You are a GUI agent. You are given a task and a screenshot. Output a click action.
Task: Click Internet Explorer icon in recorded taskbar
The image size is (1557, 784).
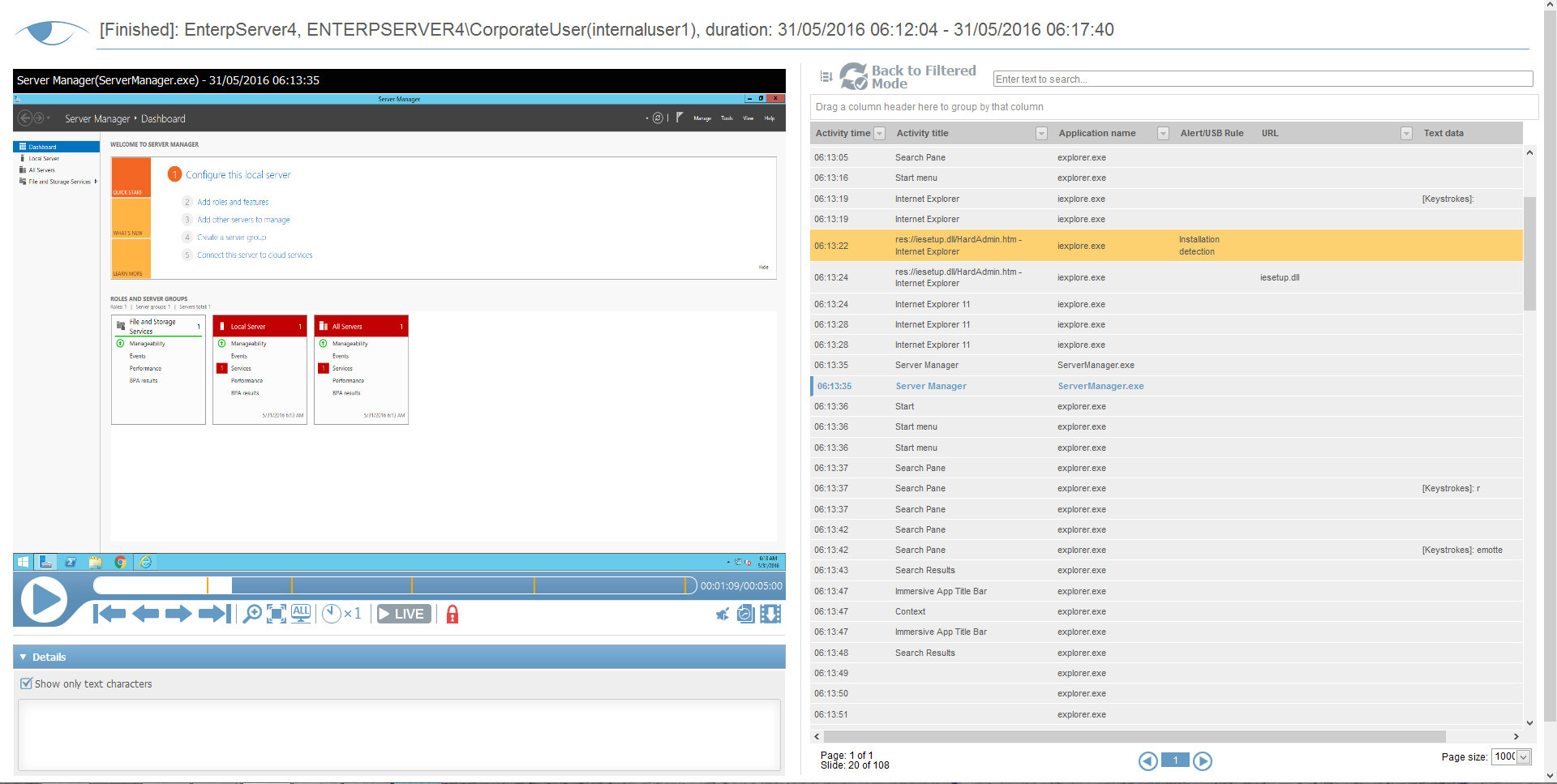(x=145, y=562)
